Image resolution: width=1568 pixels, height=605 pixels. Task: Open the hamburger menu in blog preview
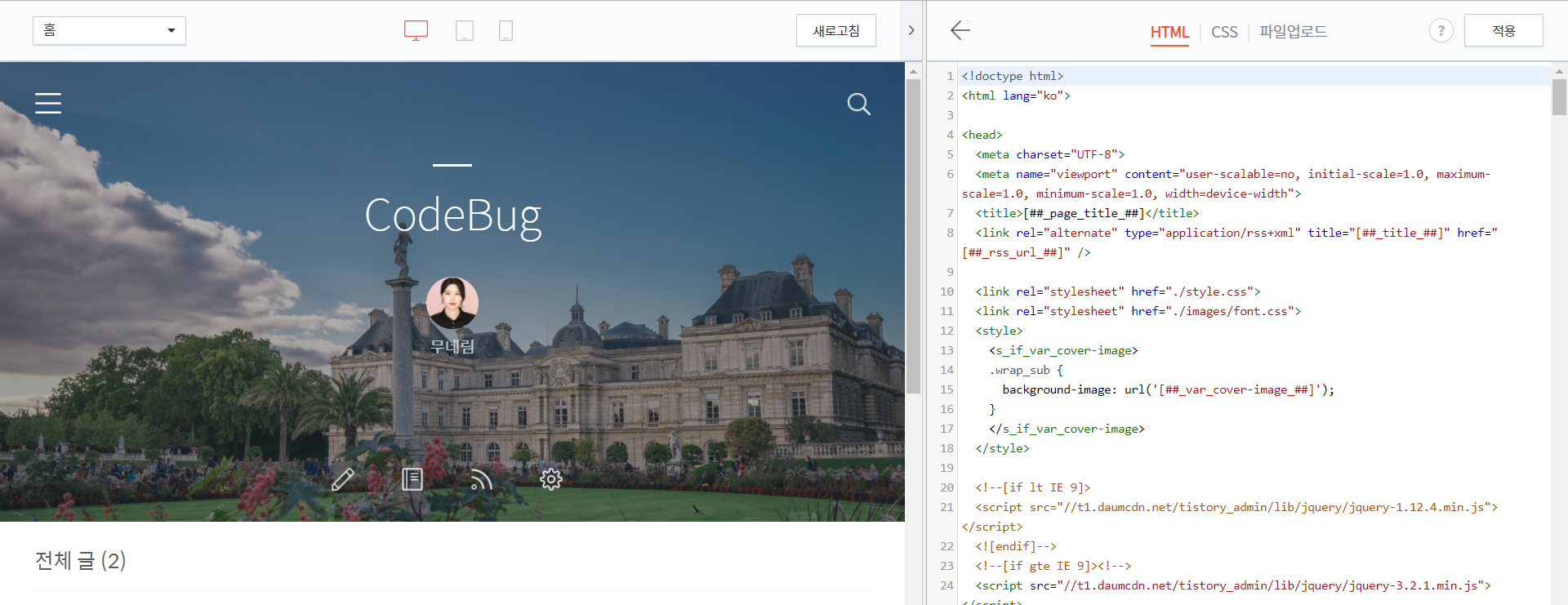48,103
